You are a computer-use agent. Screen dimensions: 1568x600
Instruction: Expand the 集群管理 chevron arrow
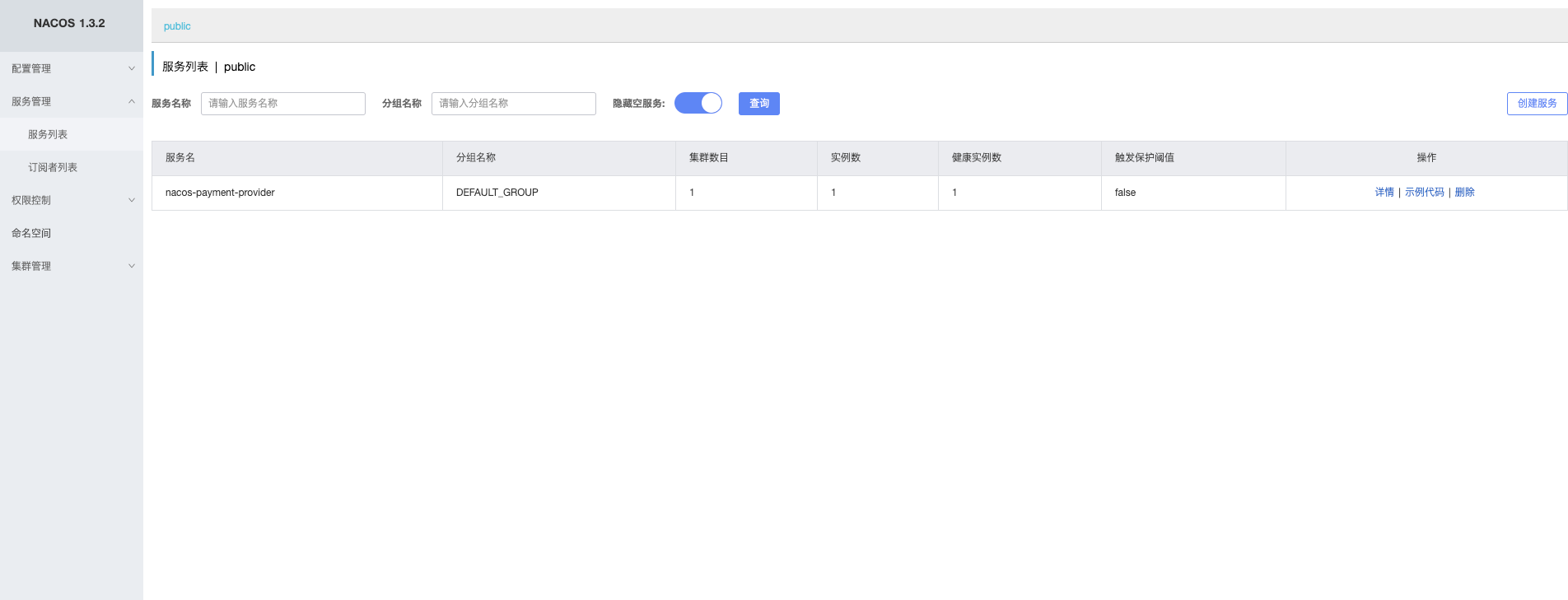coord(131,266)
